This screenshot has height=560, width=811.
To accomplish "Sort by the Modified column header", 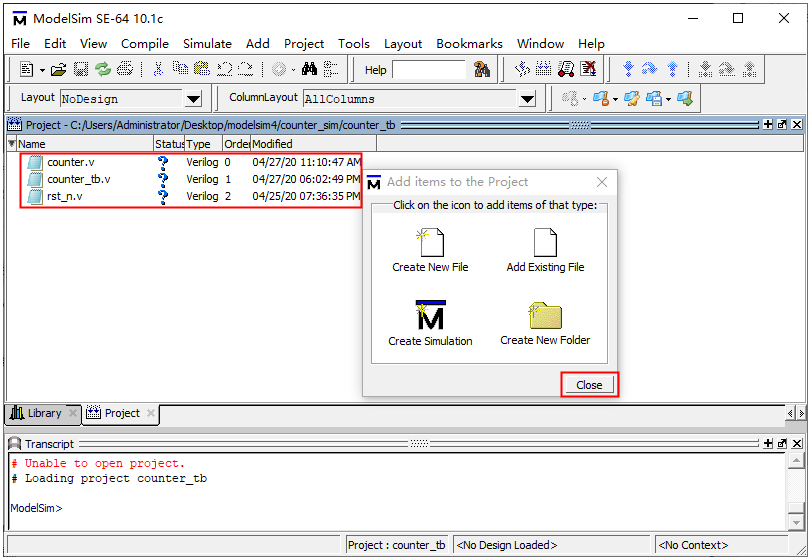I will [300, 144].
